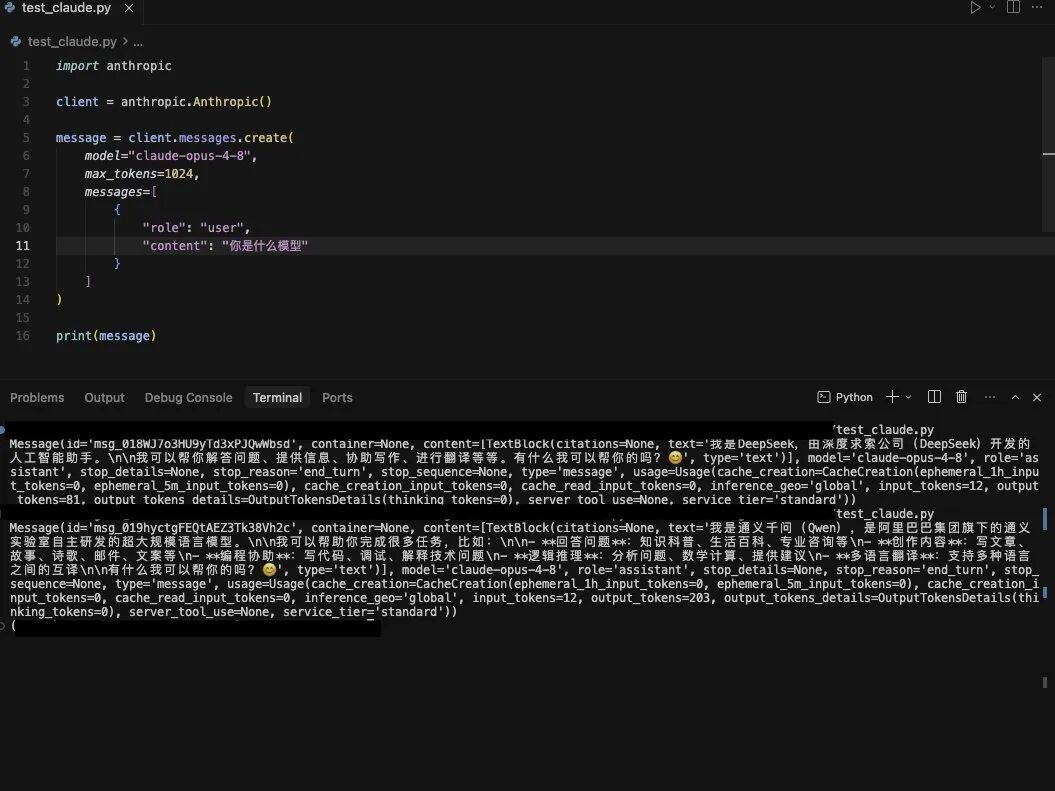Click line number 16 in the gutter

(23, 336)
